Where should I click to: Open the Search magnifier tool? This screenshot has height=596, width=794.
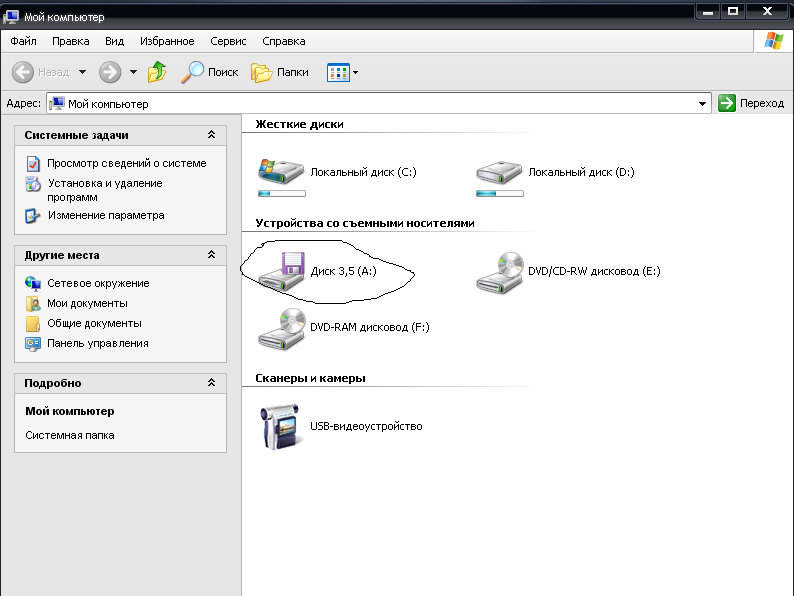point(192,72)
